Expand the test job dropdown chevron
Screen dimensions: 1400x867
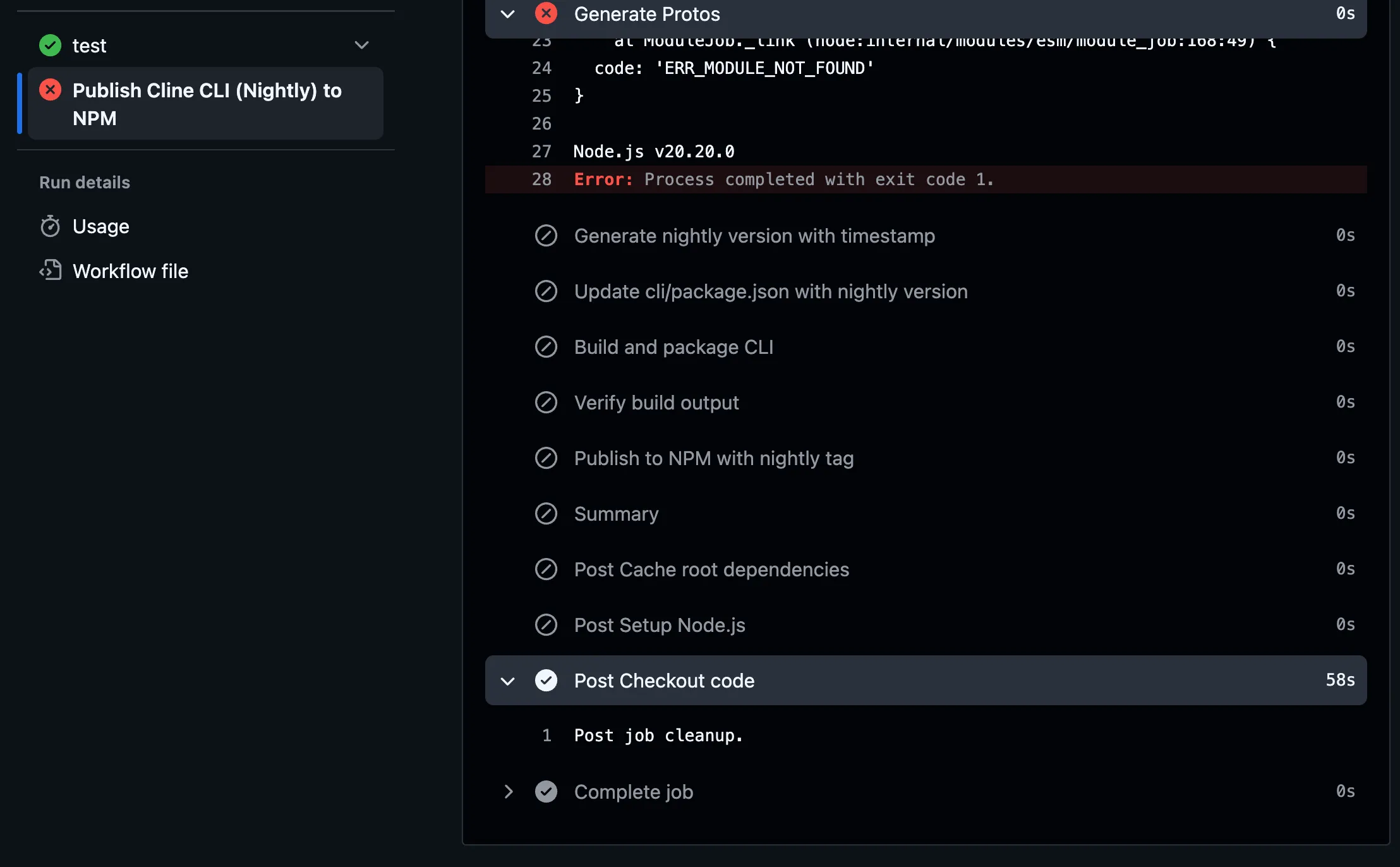361,45
